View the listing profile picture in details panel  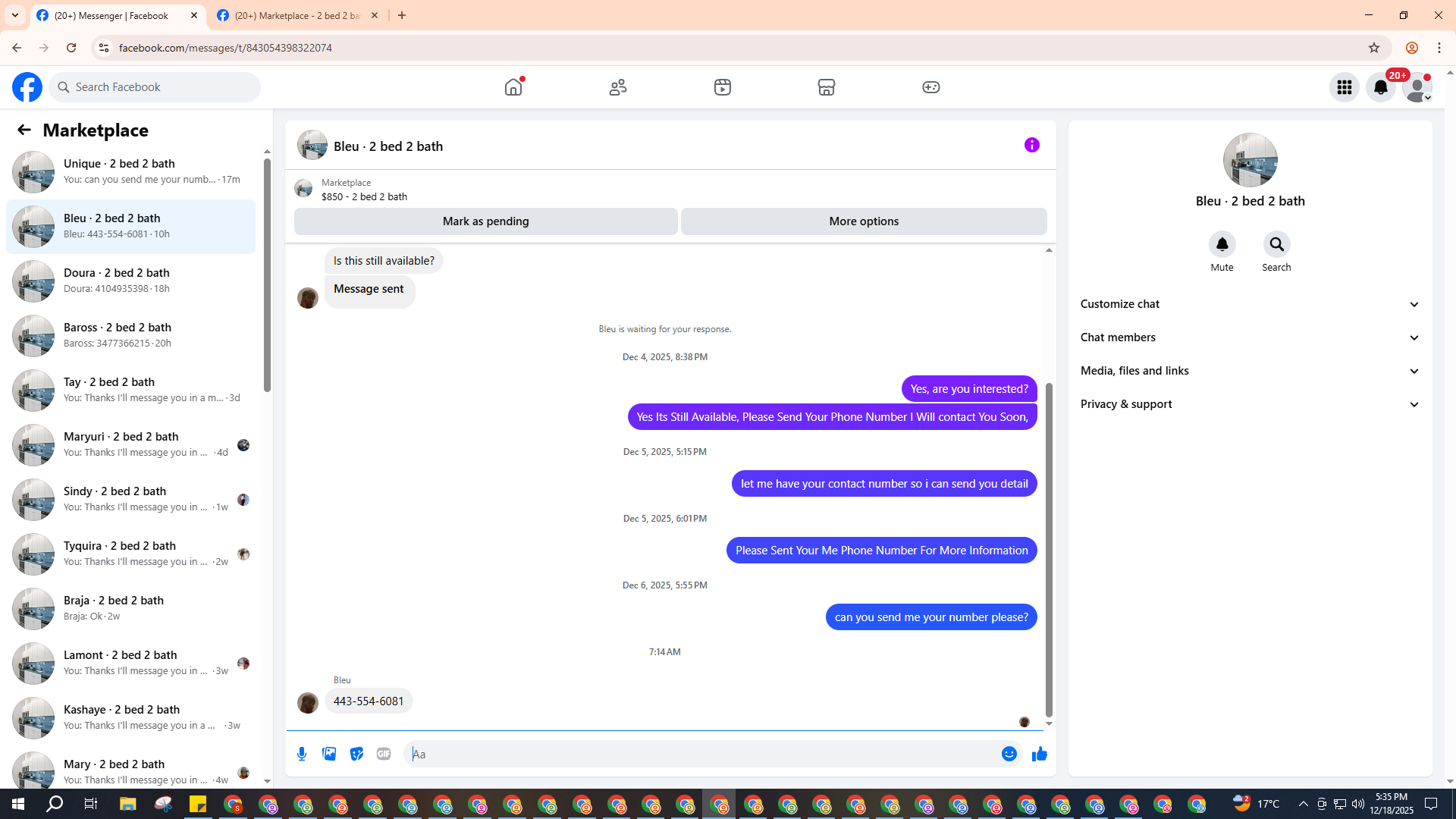[1250, 160]
